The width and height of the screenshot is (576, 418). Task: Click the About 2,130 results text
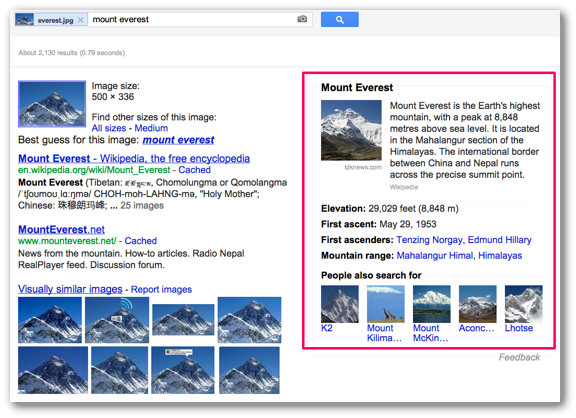tap(72, 53)
